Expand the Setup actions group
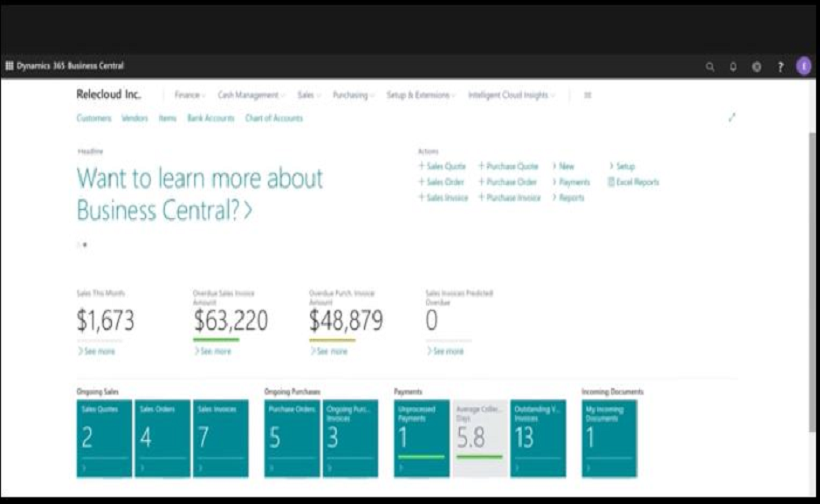 622,166
